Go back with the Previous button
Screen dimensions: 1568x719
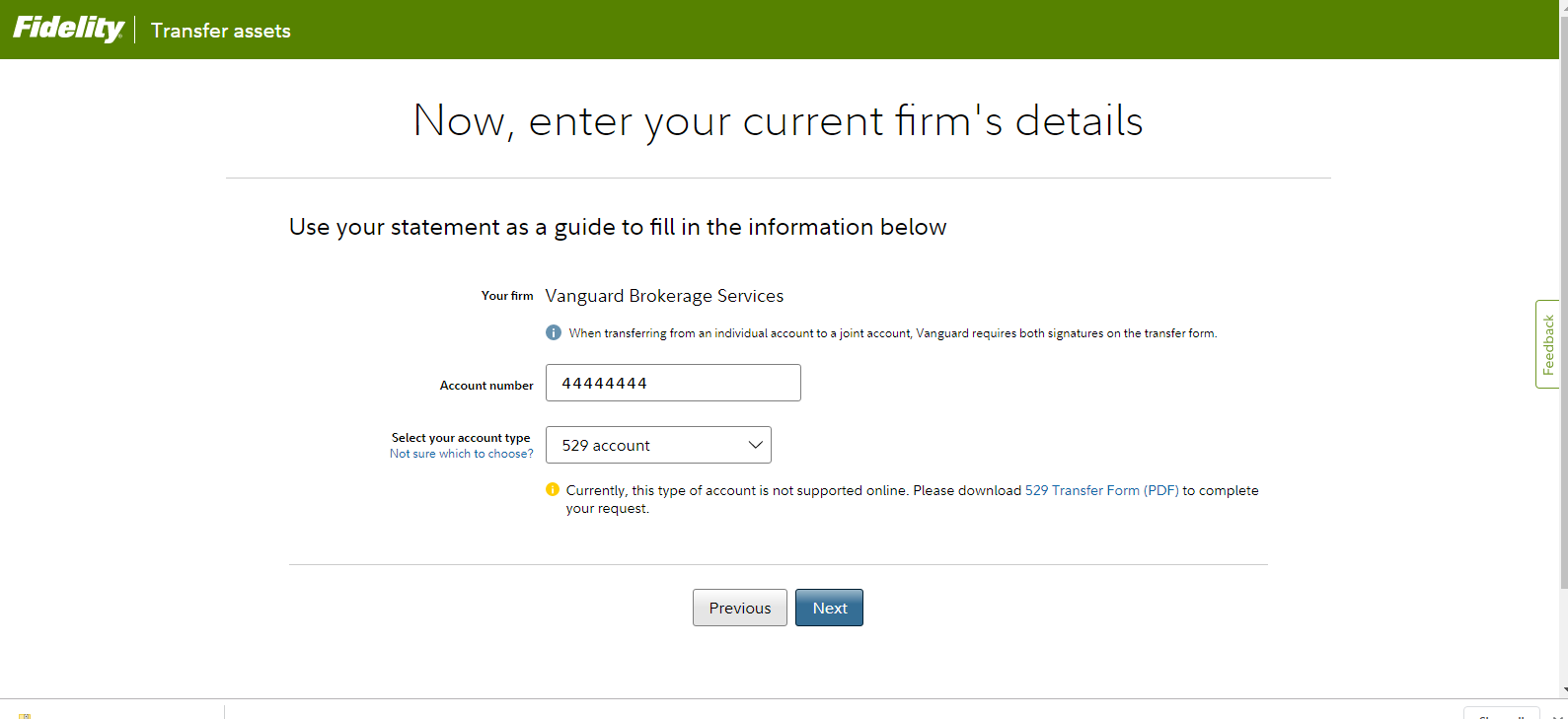[x=739, y=608]
